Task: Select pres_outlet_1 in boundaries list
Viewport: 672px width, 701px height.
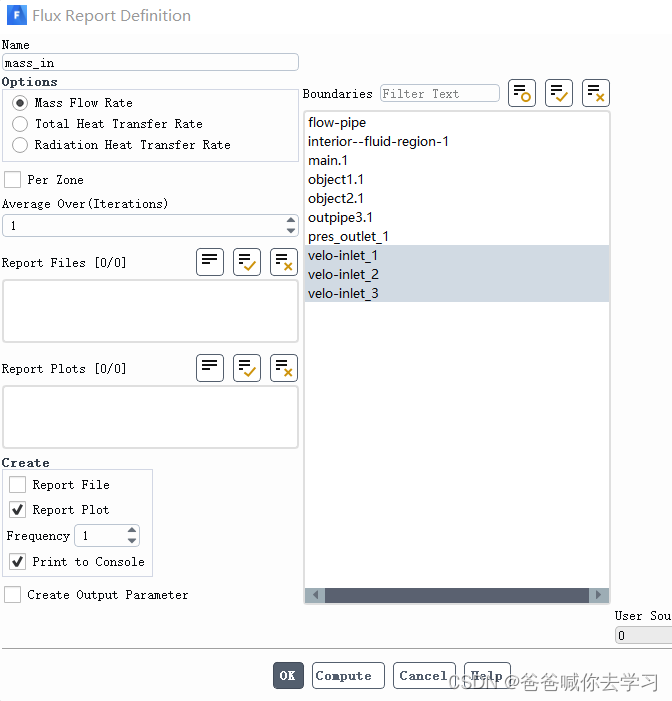Action: click(x=348, y=236)
